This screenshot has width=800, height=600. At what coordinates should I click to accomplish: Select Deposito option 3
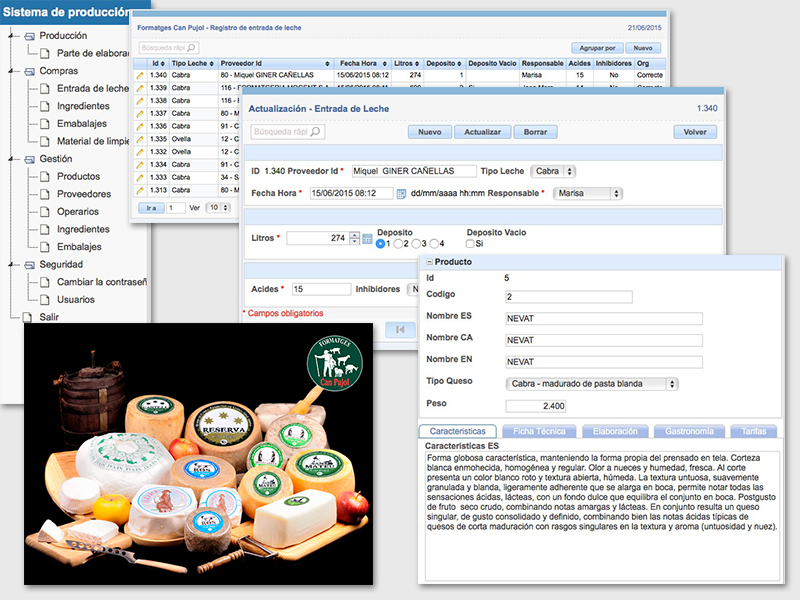pyautogui.click(x=416, y=244)
